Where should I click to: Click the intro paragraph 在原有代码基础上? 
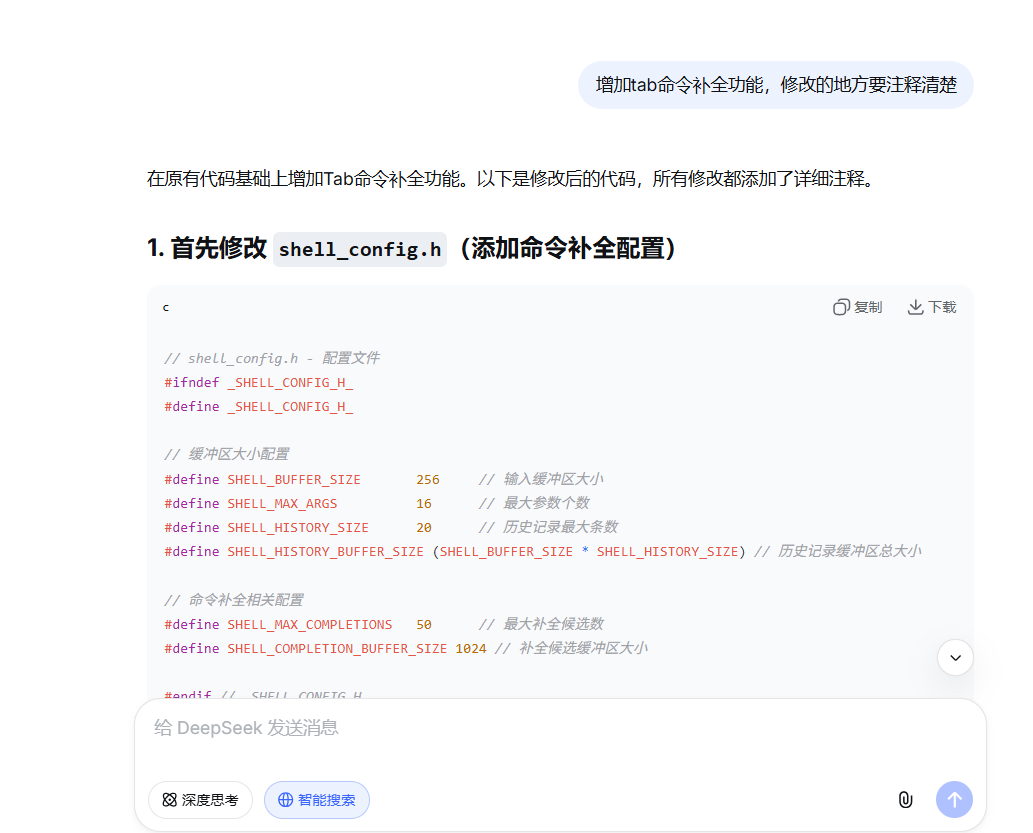pos(510,179)
